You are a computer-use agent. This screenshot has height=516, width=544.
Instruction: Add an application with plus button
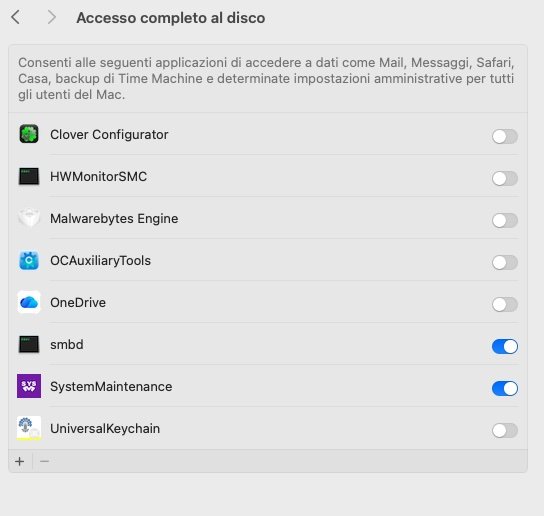pyautogui.click(x=20, y=461)
